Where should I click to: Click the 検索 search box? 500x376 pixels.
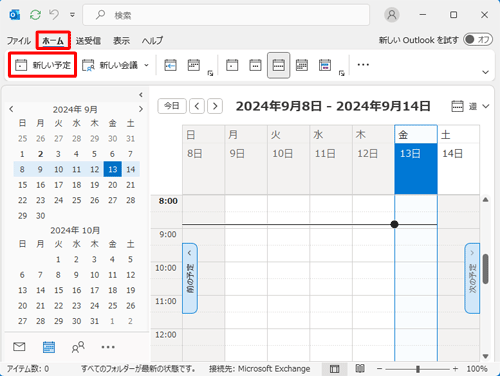(x=226, y=15)
